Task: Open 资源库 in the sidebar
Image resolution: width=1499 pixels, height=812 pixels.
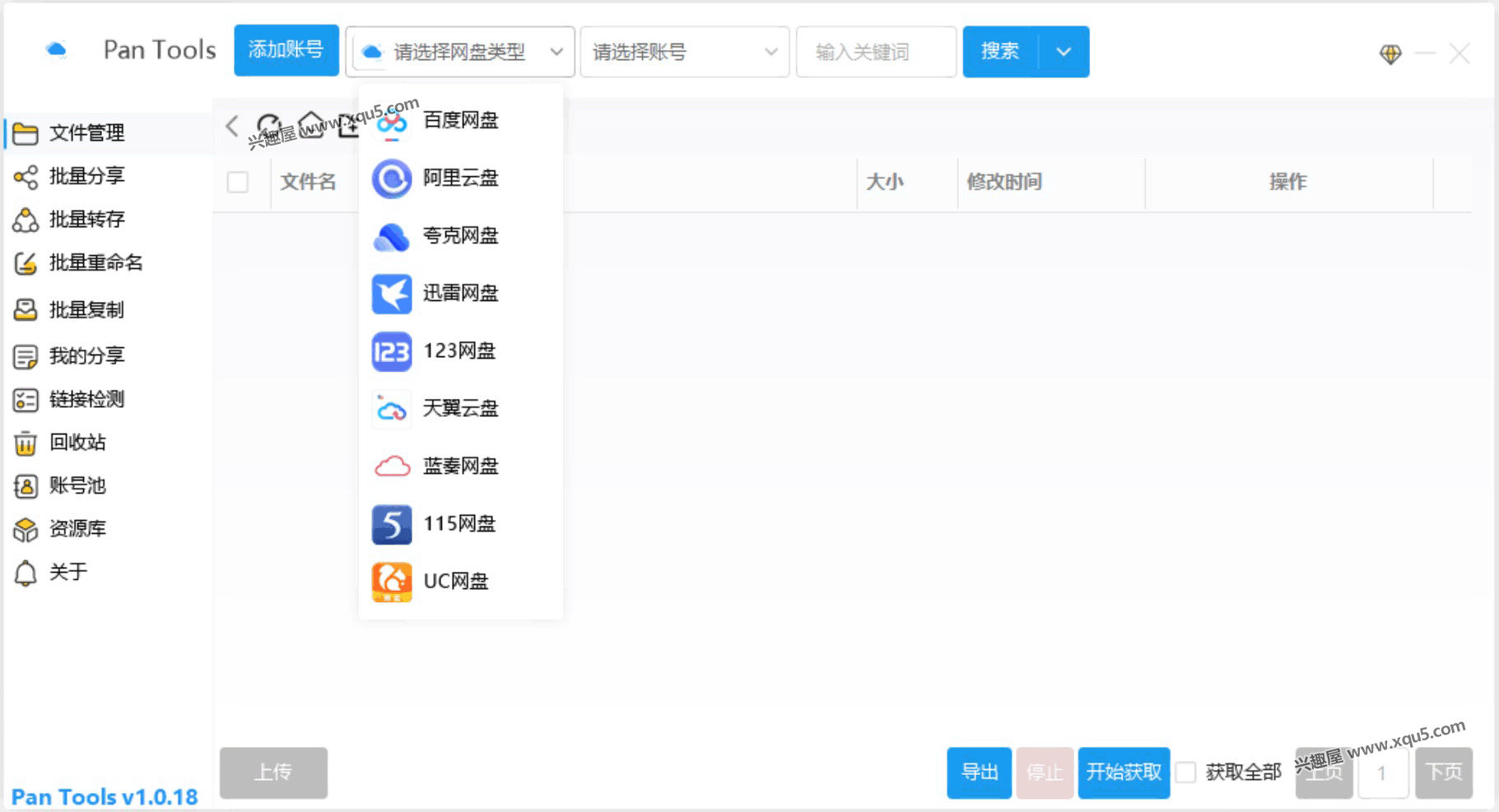Action: tap(109, 529)
